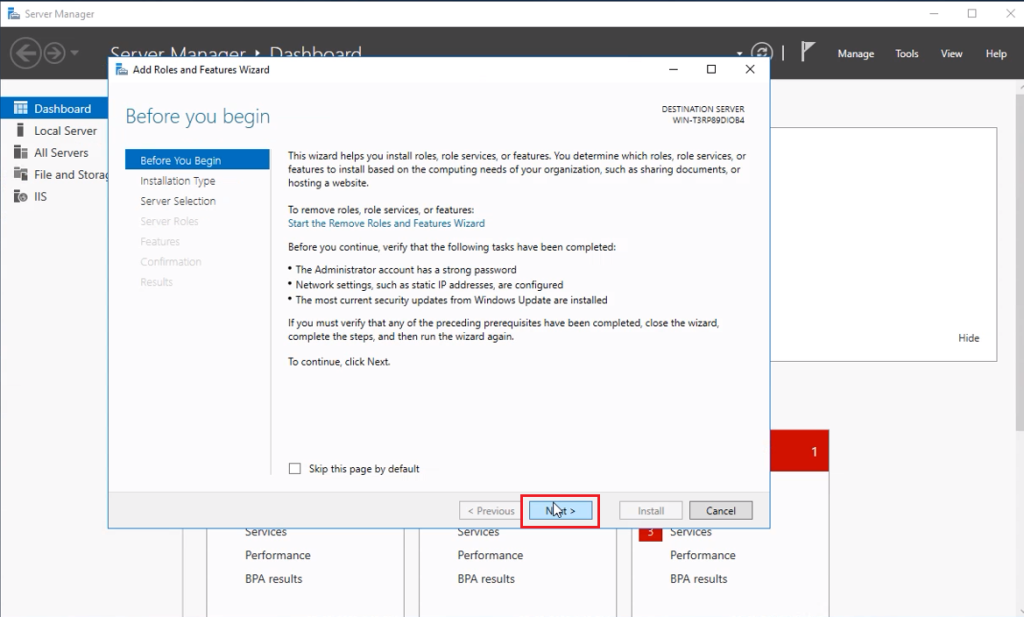The image size is (1024, 617).
Task: Open the dropdown beside the refresh icon
Action: 739,53
